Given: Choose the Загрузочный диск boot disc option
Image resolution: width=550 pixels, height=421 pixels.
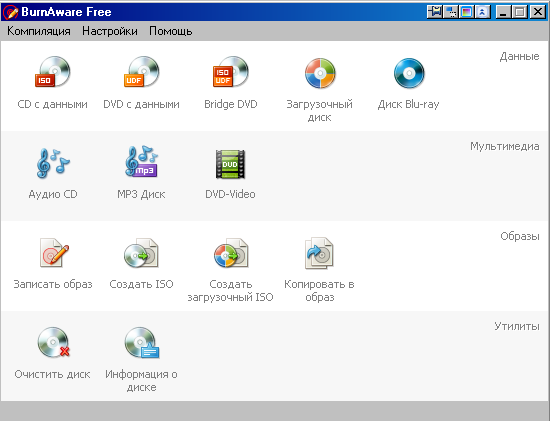Looking at the screenshot, I should click(x=320, y=89).
